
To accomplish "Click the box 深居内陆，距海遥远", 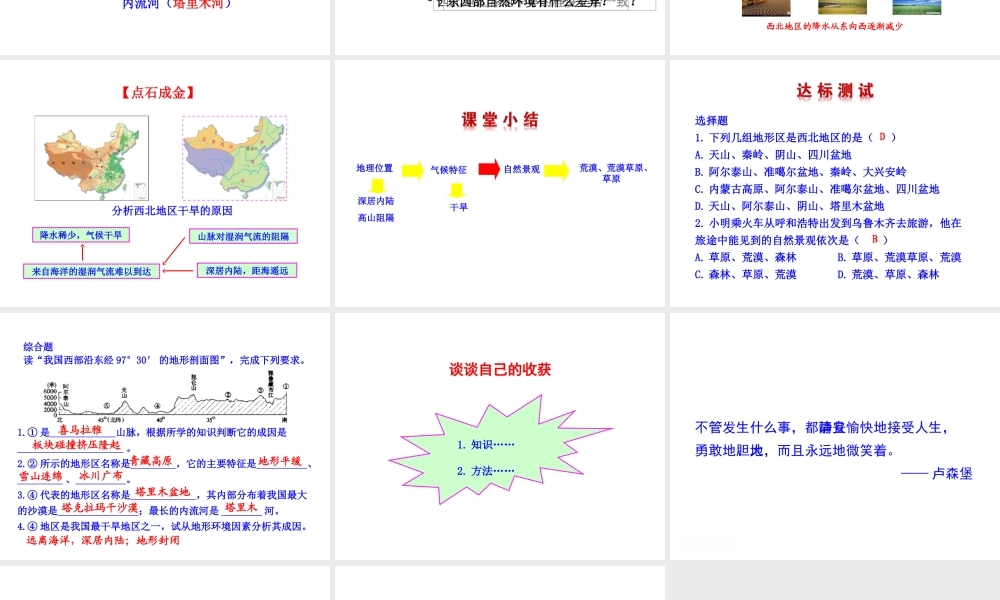I will 247,270.
